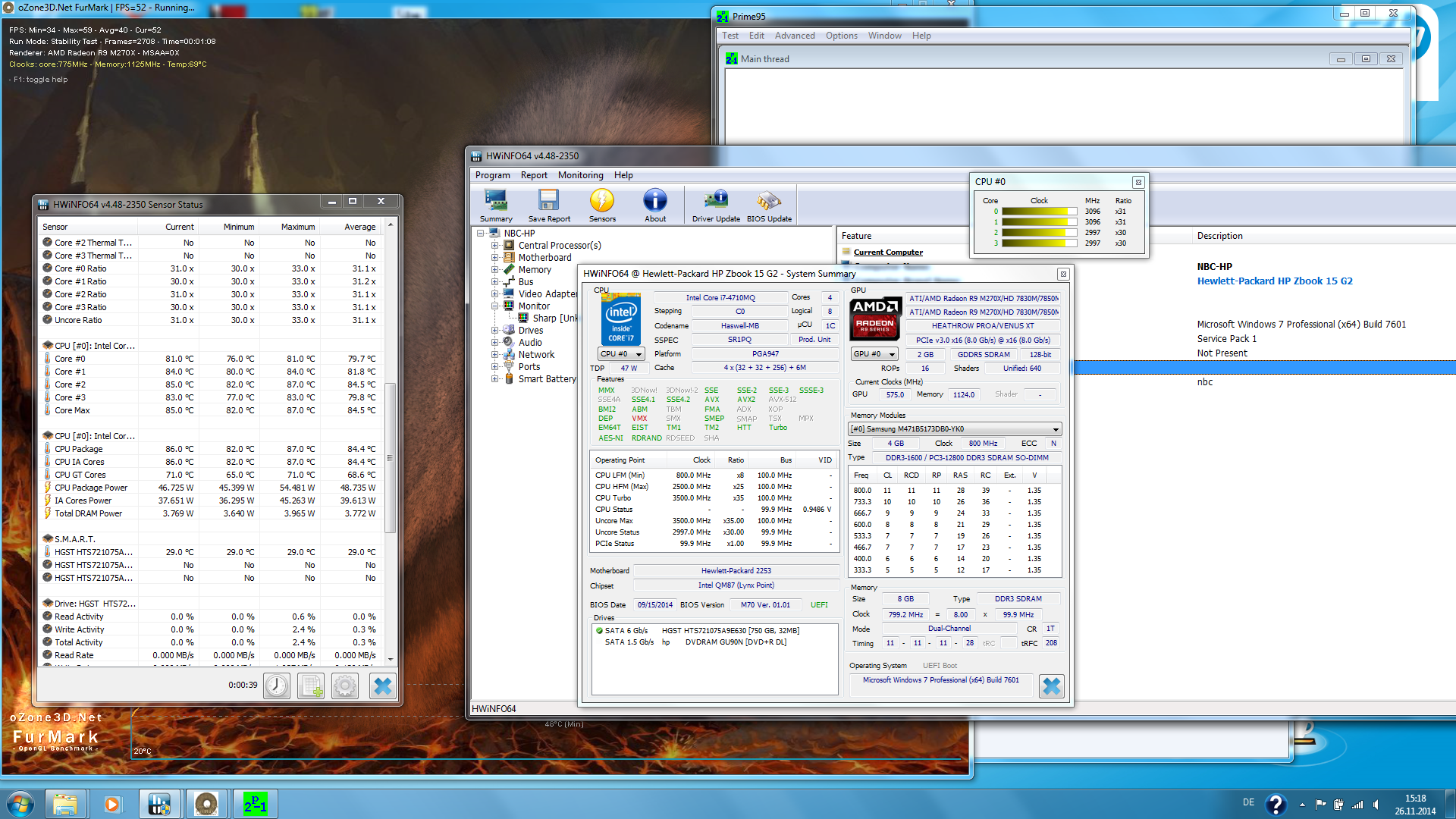The image size is (1456, 819).
Task: Open Sensors via the lightning bolt icon
Action: [x=602, y=204]
